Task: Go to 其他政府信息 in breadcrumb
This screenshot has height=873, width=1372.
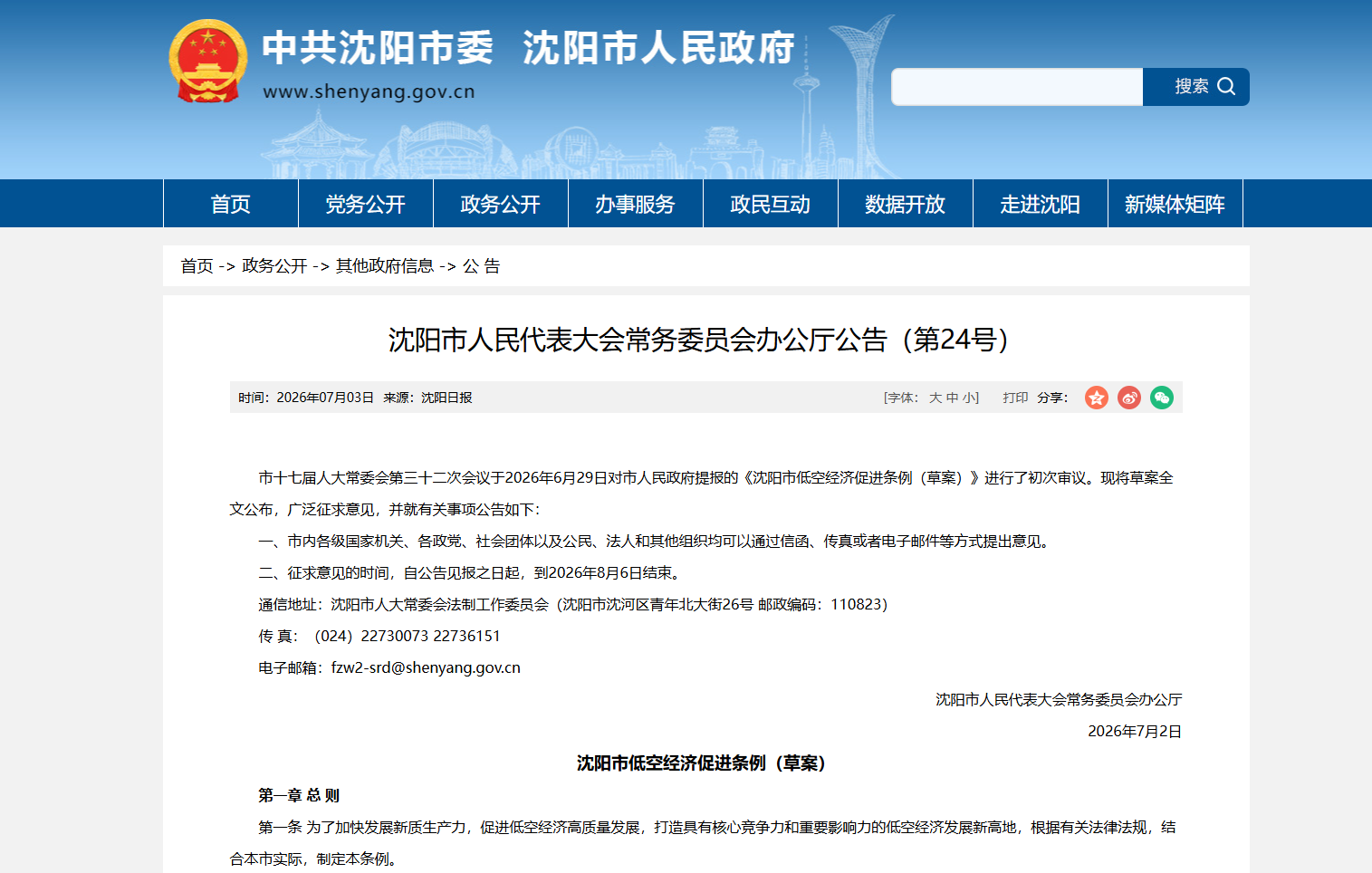Action: coord(385,266)
